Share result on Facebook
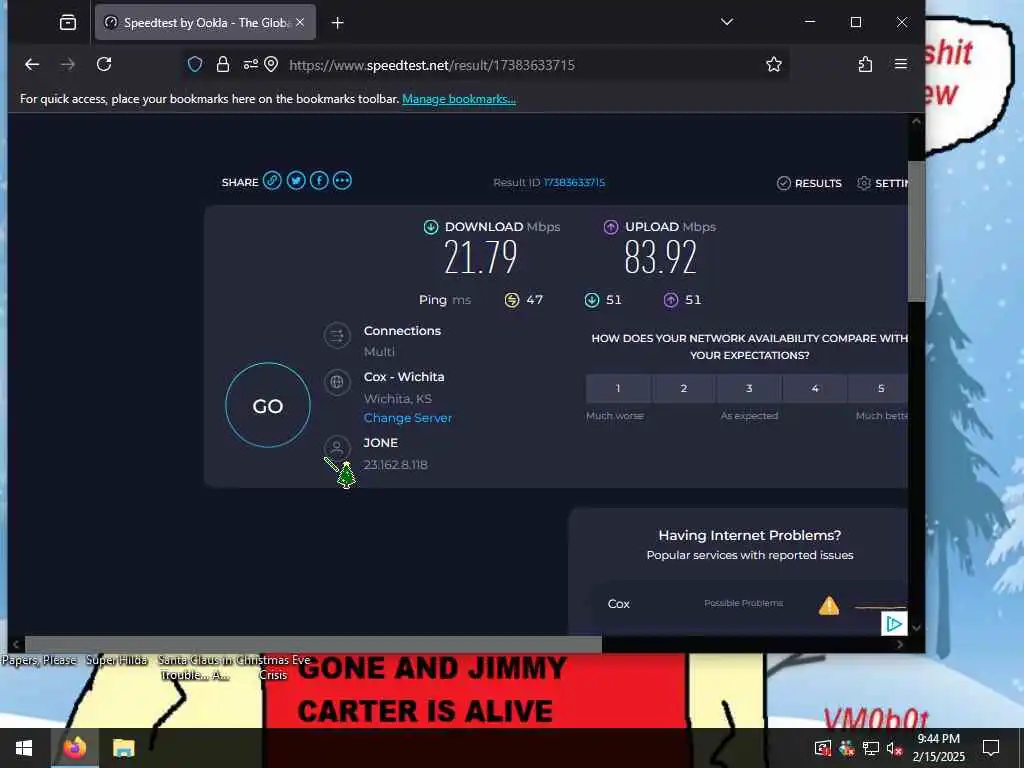1024x768 pixels. click(x=319, y=181)
